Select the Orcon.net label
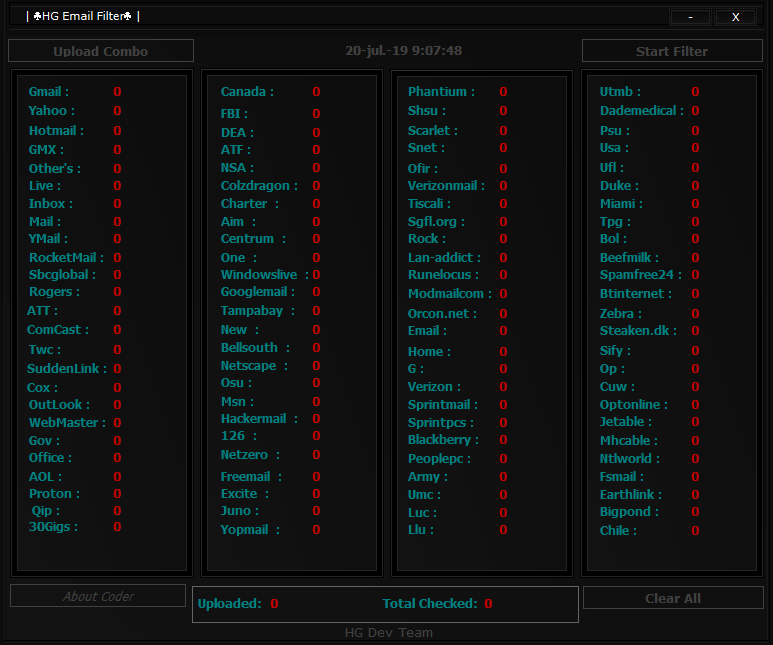This screenshot has width=773, height=645. (x=442, y=314)
